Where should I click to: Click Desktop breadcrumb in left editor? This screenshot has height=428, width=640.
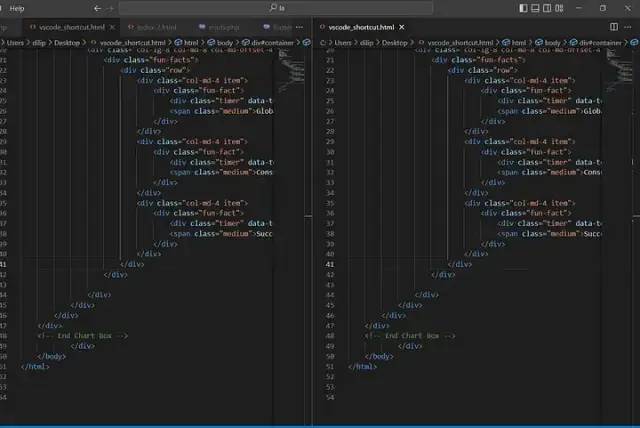pos(67,43)
